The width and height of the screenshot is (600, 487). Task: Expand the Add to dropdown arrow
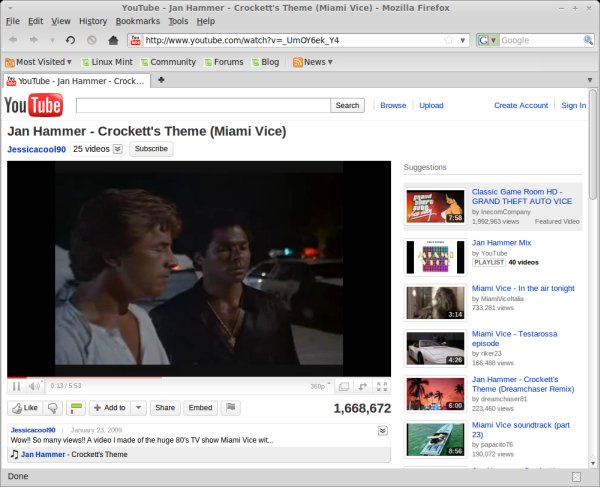pos(139,408)
